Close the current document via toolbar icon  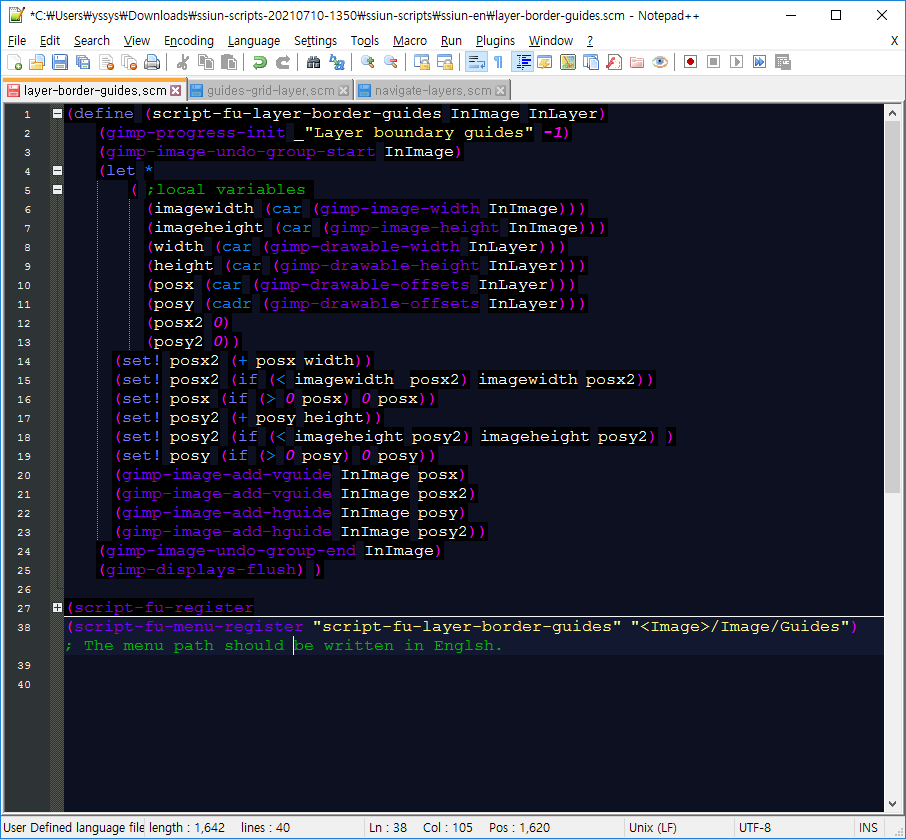point(106,62)
